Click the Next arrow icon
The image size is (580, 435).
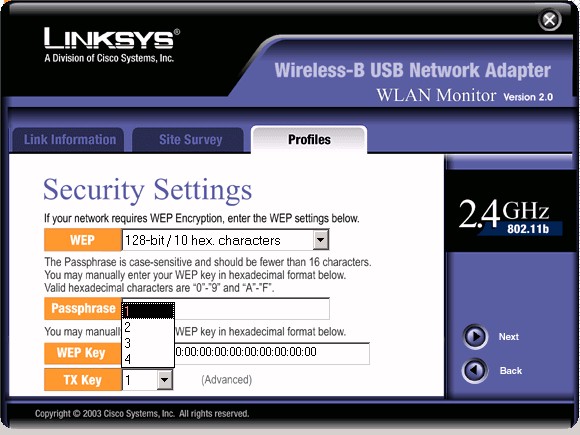(475, 337)
